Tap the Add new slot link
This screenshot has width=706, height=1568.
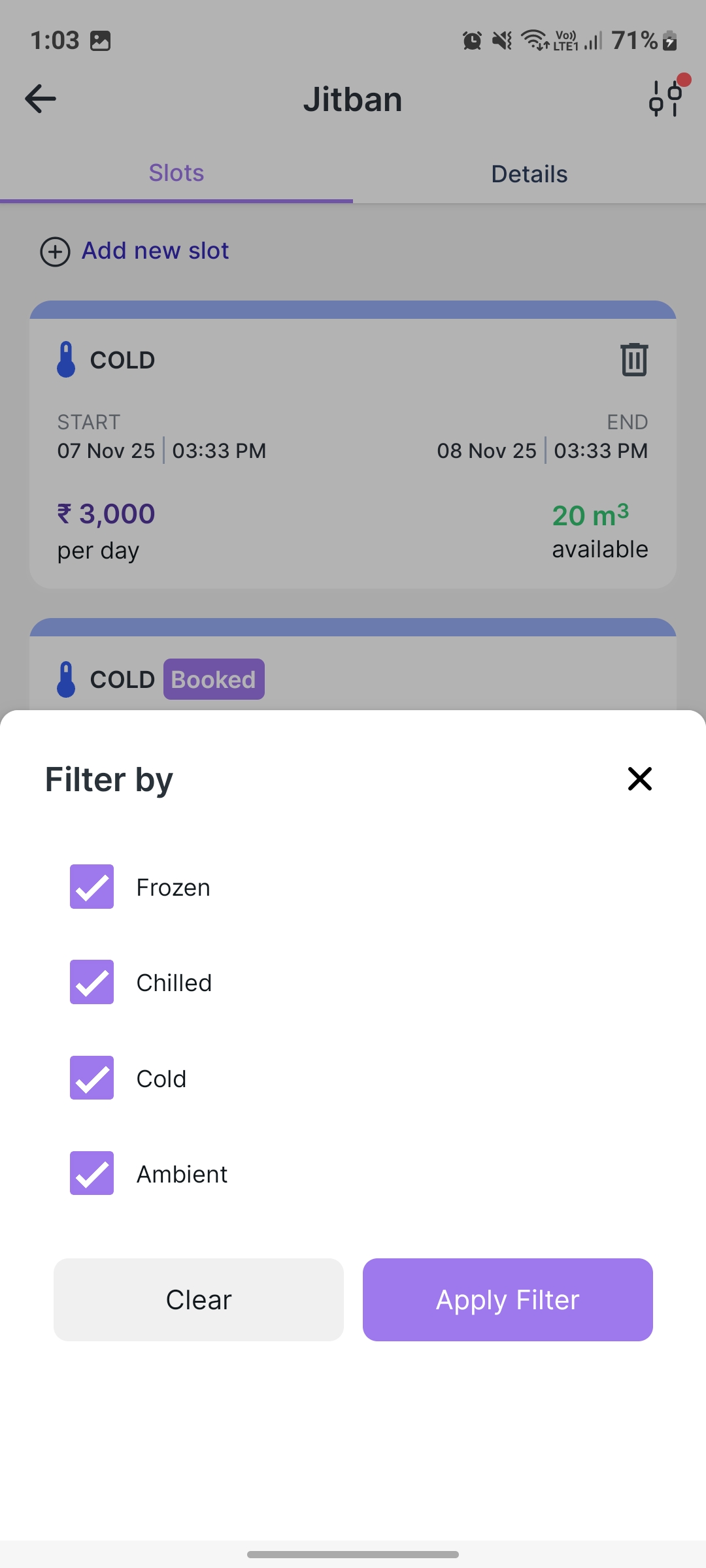[x=155, y=251]
